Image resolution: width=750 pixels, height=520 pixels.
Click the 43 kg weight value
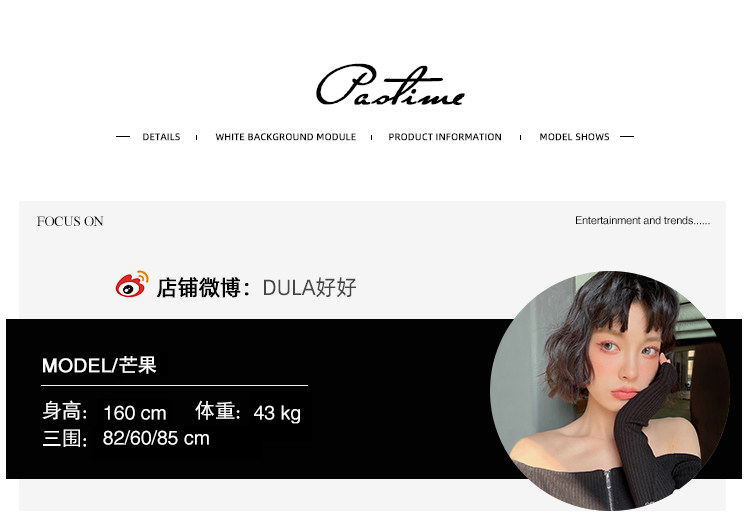277,413
